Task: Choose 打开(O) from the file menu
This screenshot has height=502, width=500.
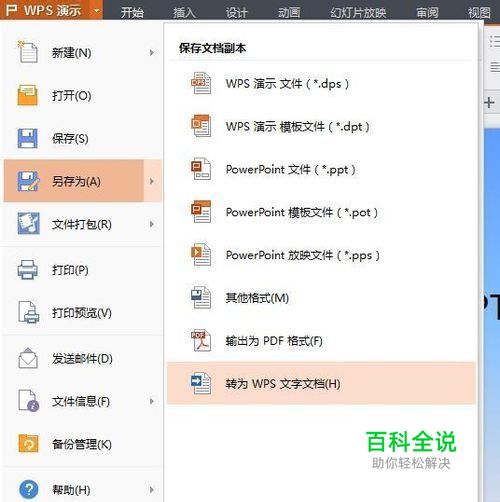Action: (x=83, y=95)
